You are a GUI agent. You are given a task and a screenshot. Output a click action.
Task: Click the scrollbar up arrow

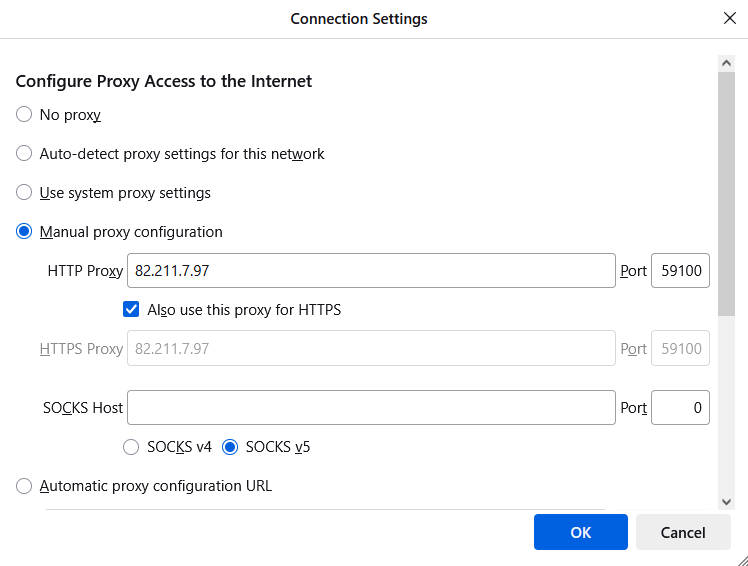tap(726, 63)
